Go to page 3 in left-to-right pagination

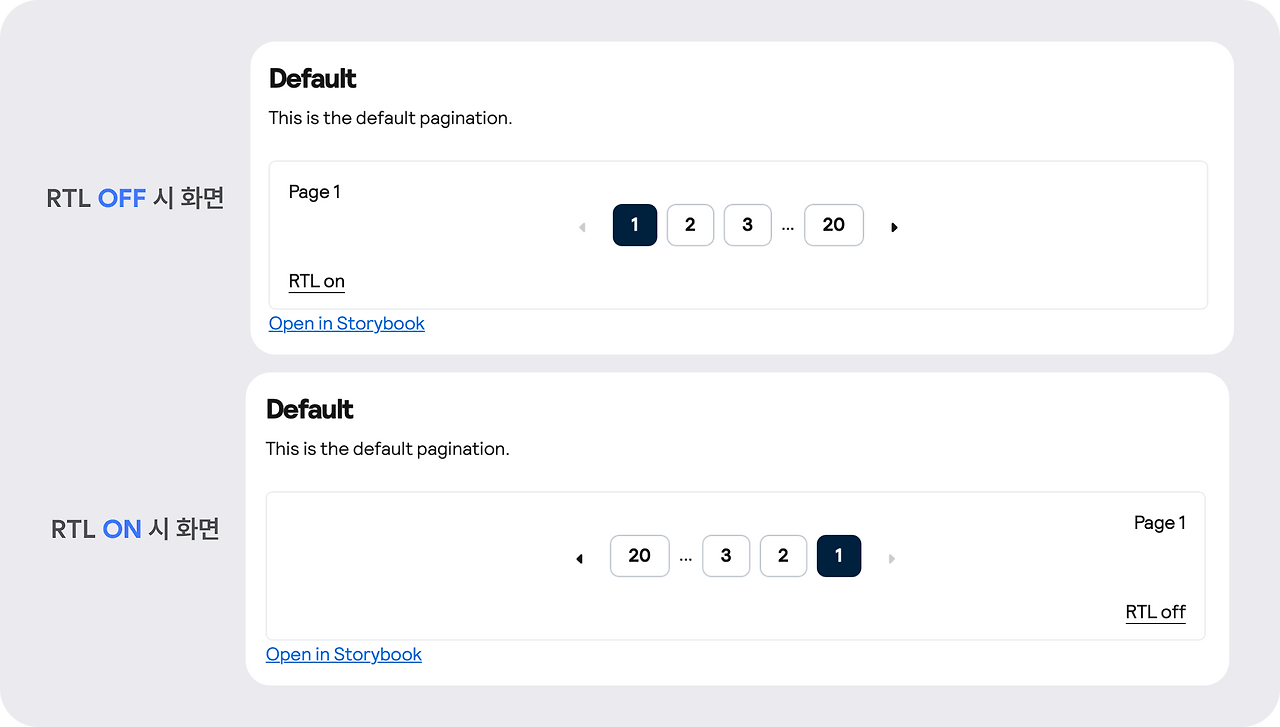(x=747, y=225)
